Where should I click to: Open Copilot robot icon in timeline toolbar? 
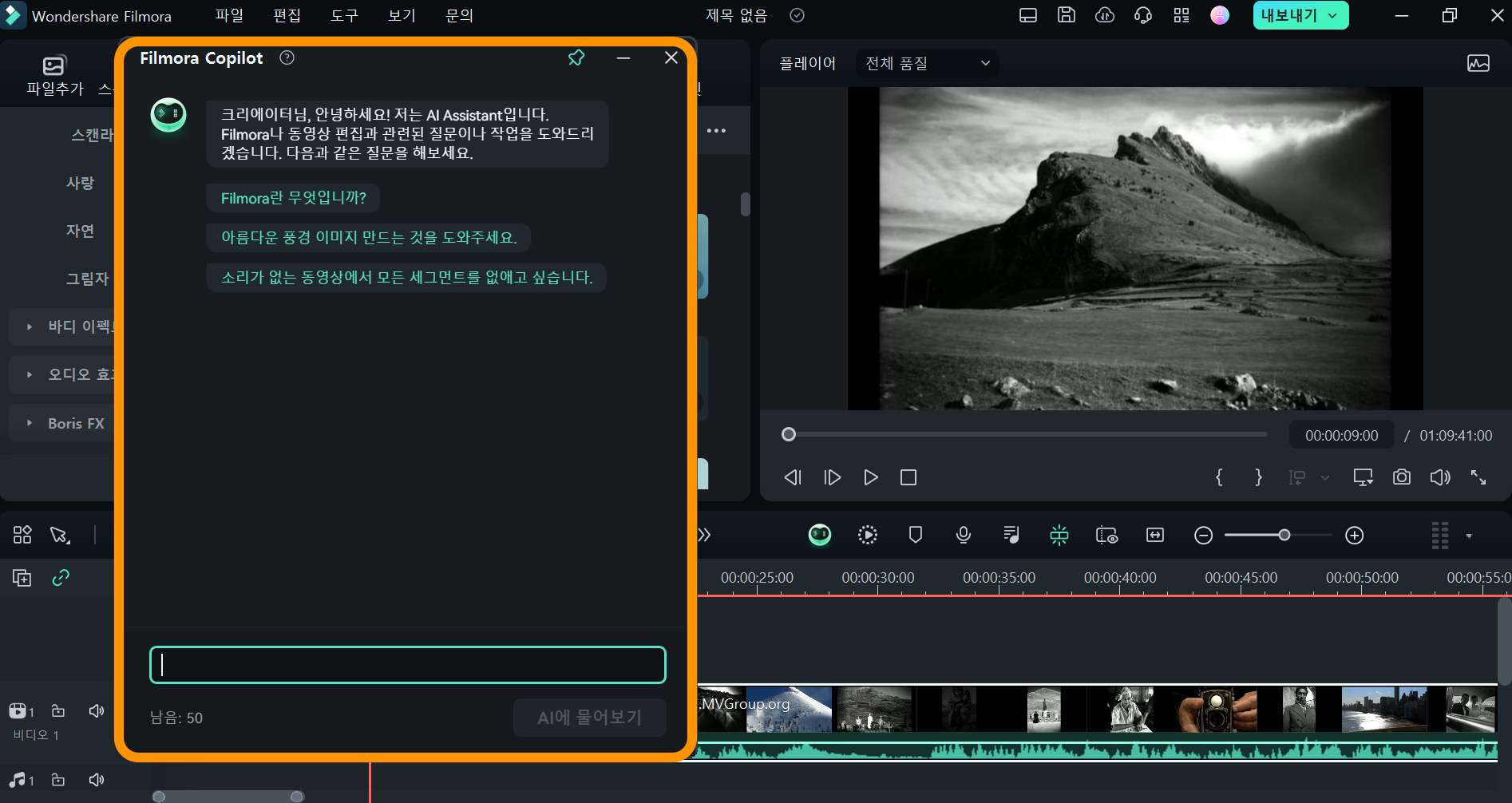(820, 535)
